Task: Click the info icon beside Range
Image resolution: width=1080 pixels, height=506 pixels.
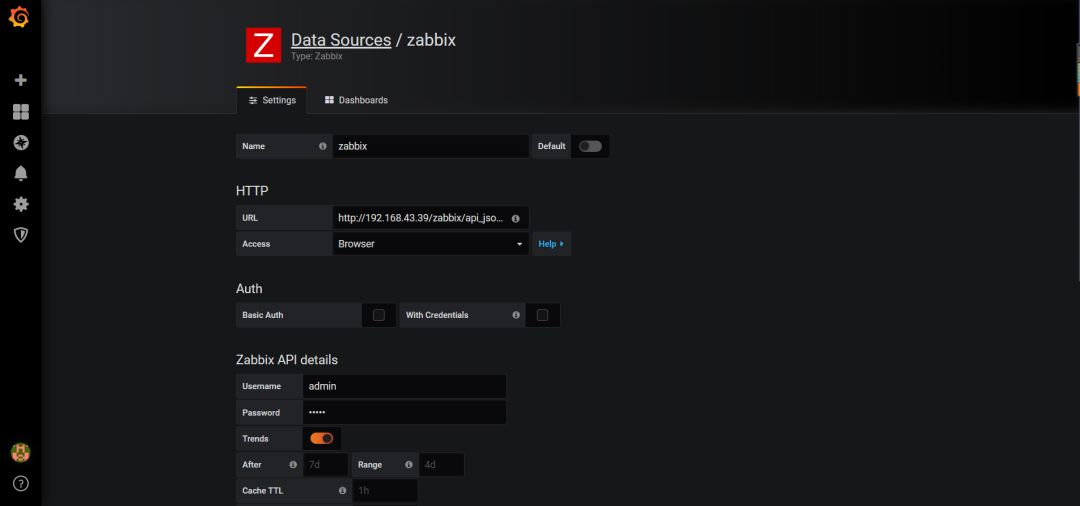Action: 408,465
